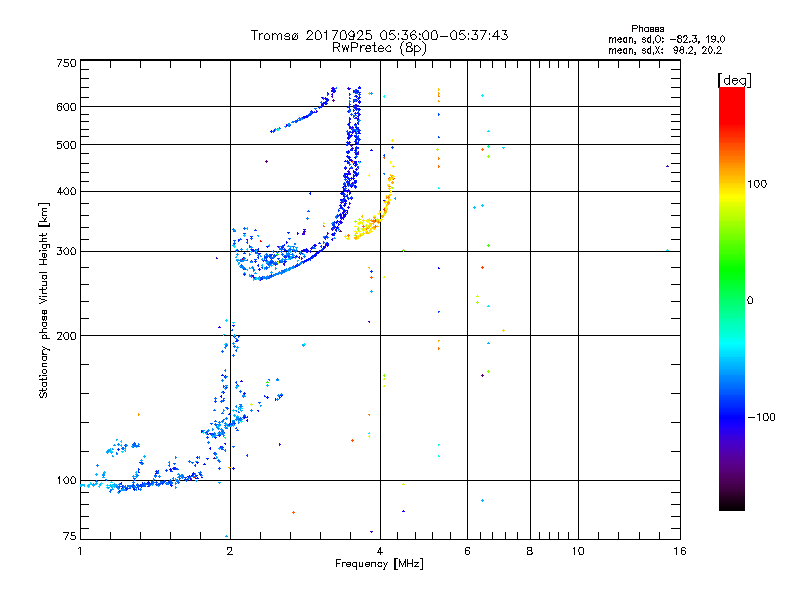Click the x-axis tick label "4"

pos(380,551)
